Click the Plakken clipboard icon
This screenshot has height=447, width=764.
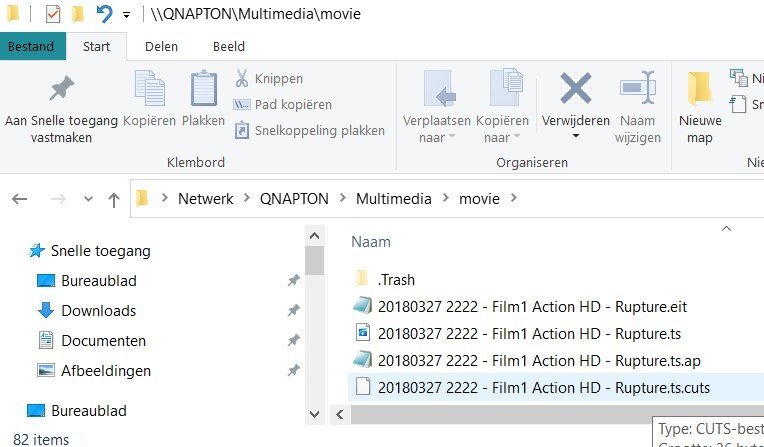tap(204, 89)
